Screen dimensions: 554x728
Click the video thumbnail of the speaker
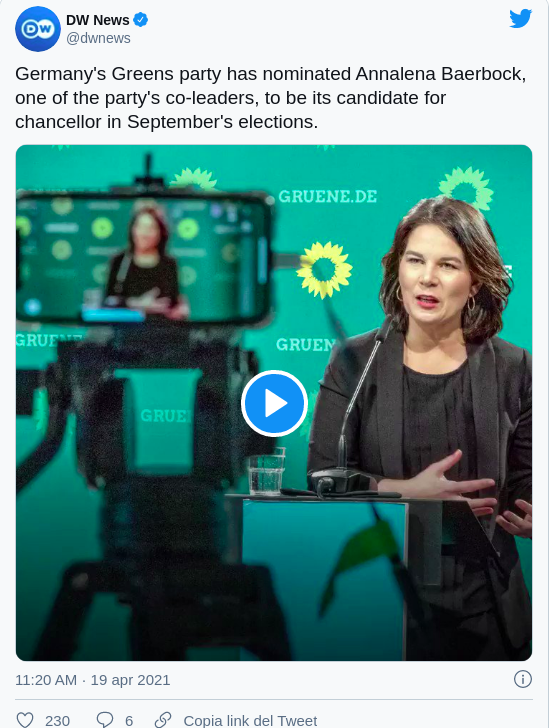(x=274, y=403)
